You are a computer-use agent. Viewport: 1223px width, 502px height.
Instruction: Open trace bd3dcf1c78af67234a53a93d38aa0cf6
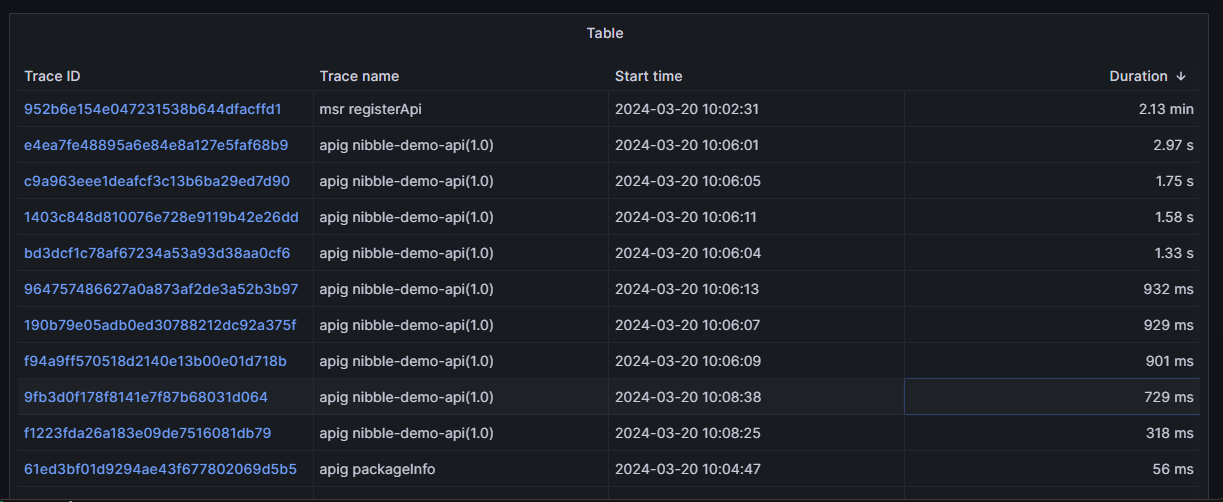[157, 253]
